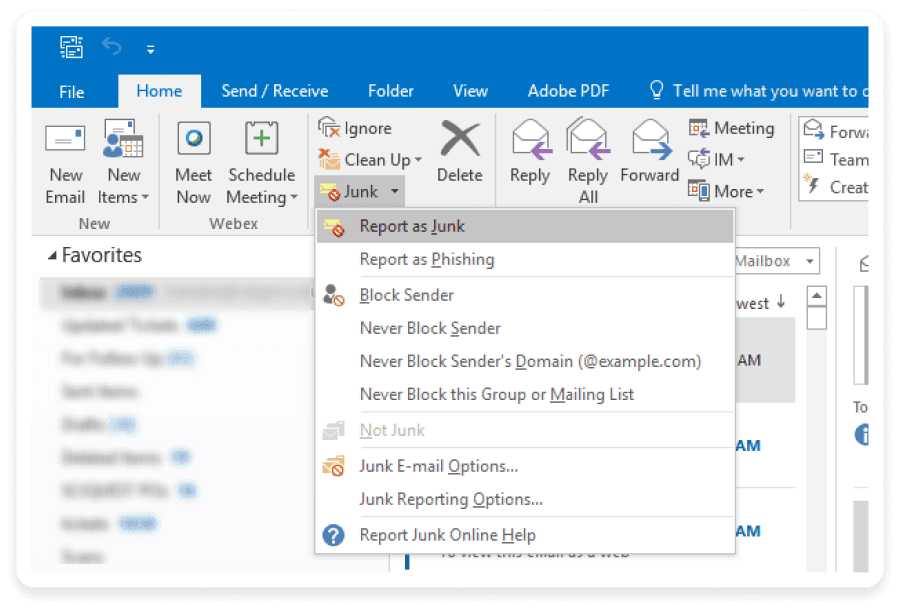Viewport: 900px width, 610px height.
Task: Click the Forward envelope icon
Action: pyautogui.click(x=651, y=139)
